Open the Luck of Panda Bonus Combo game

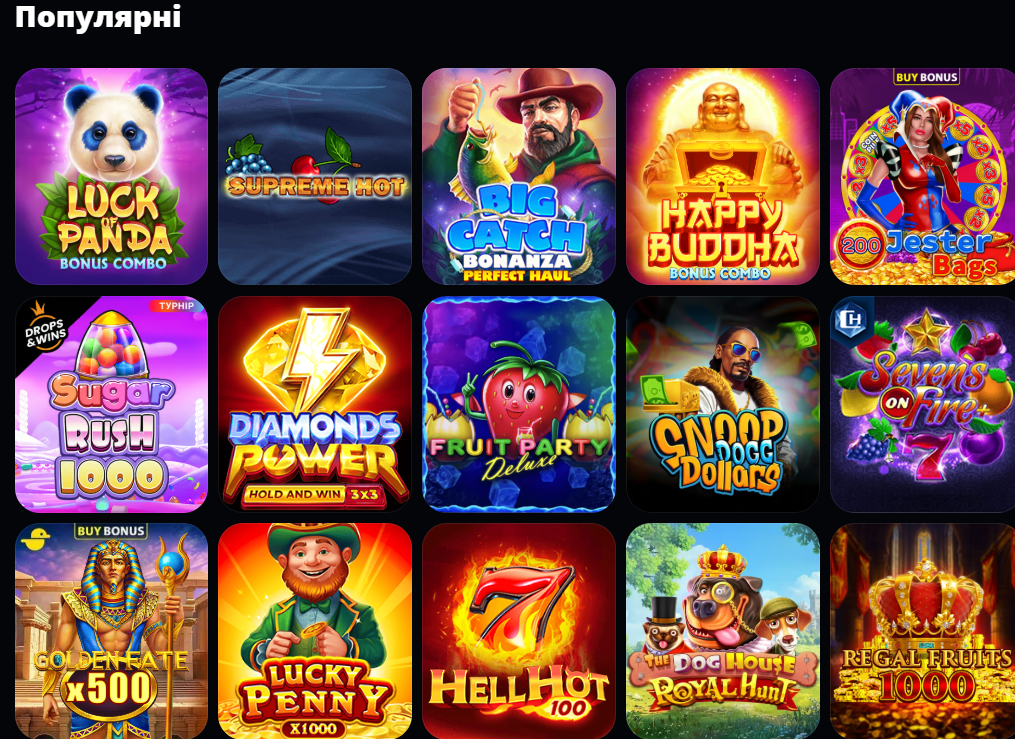pyautogui.click(x=111, y=176)
